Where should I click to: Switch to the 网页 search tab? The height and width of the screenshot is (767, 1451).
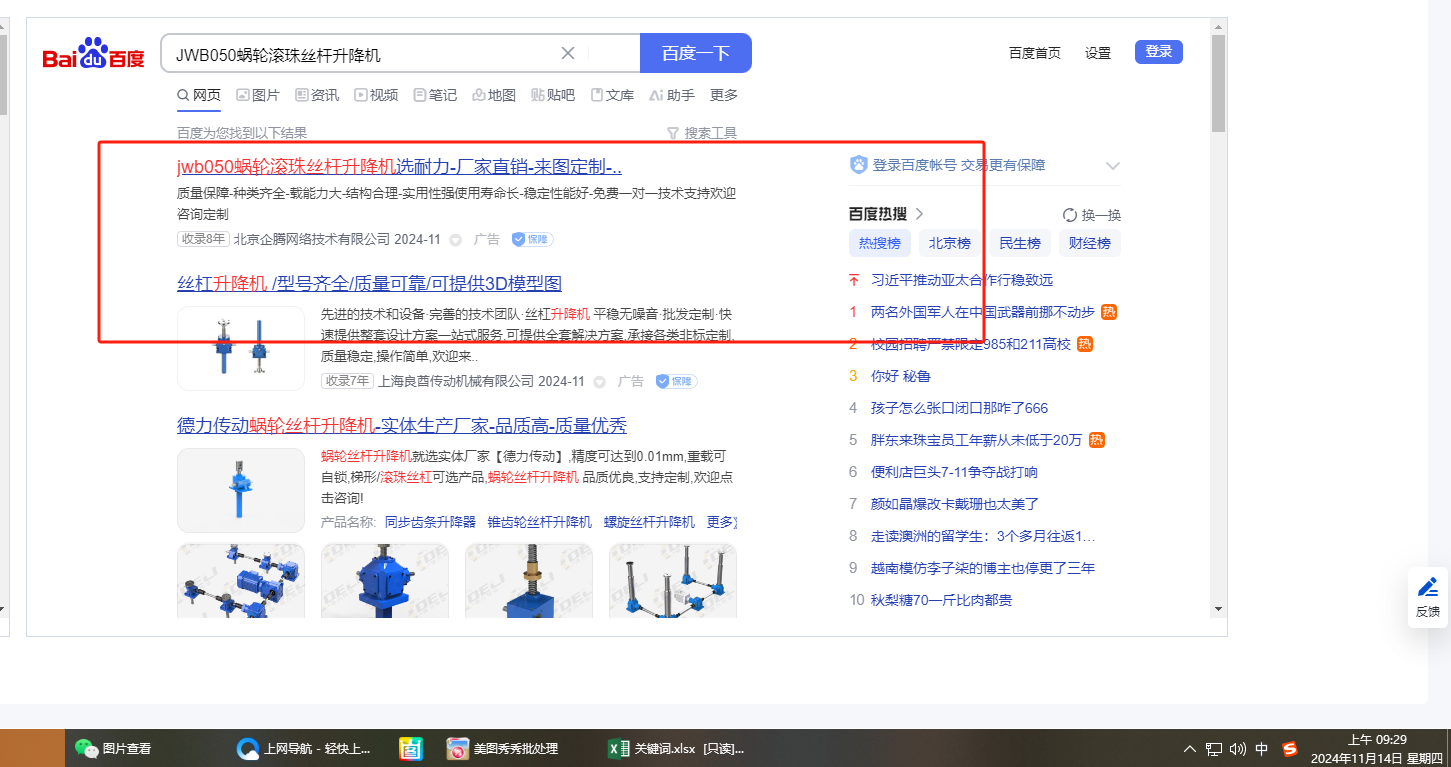tap(199, 96)
